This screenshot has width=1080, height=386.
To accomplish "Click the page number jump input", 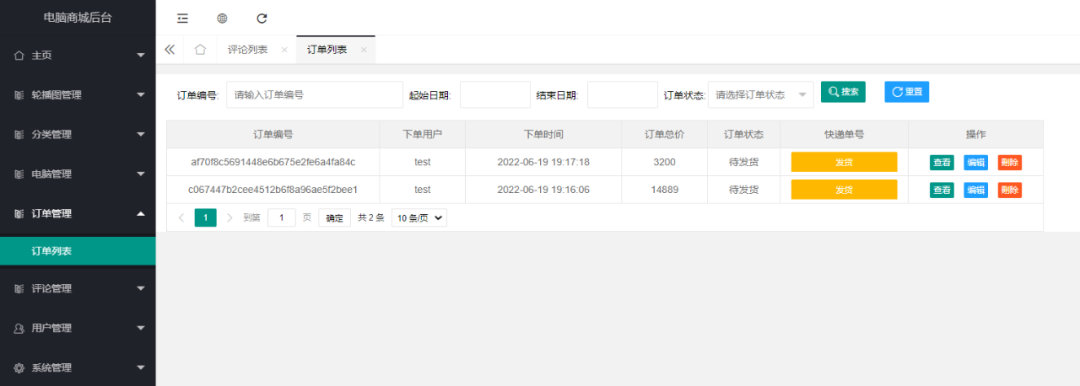I will (x=282, y=218).
